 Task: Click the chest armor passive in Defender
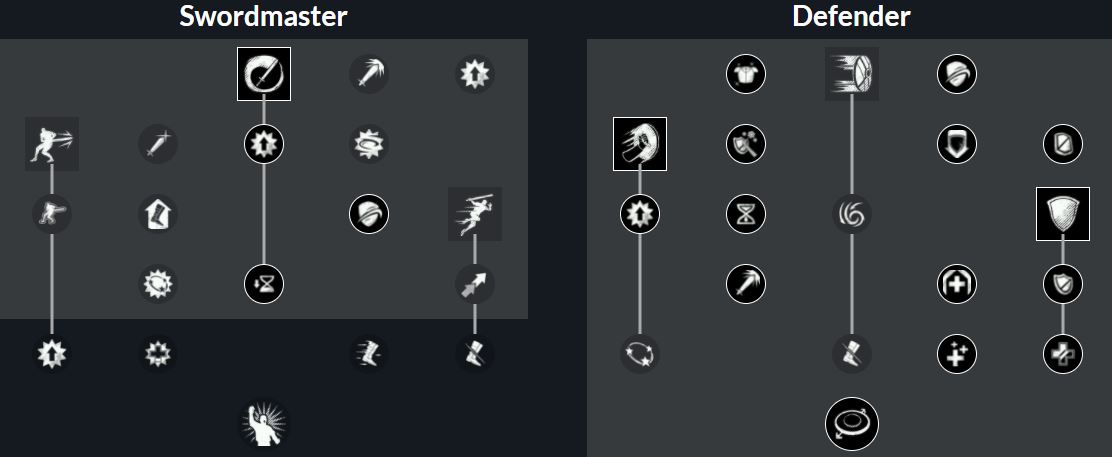(746, 74)
